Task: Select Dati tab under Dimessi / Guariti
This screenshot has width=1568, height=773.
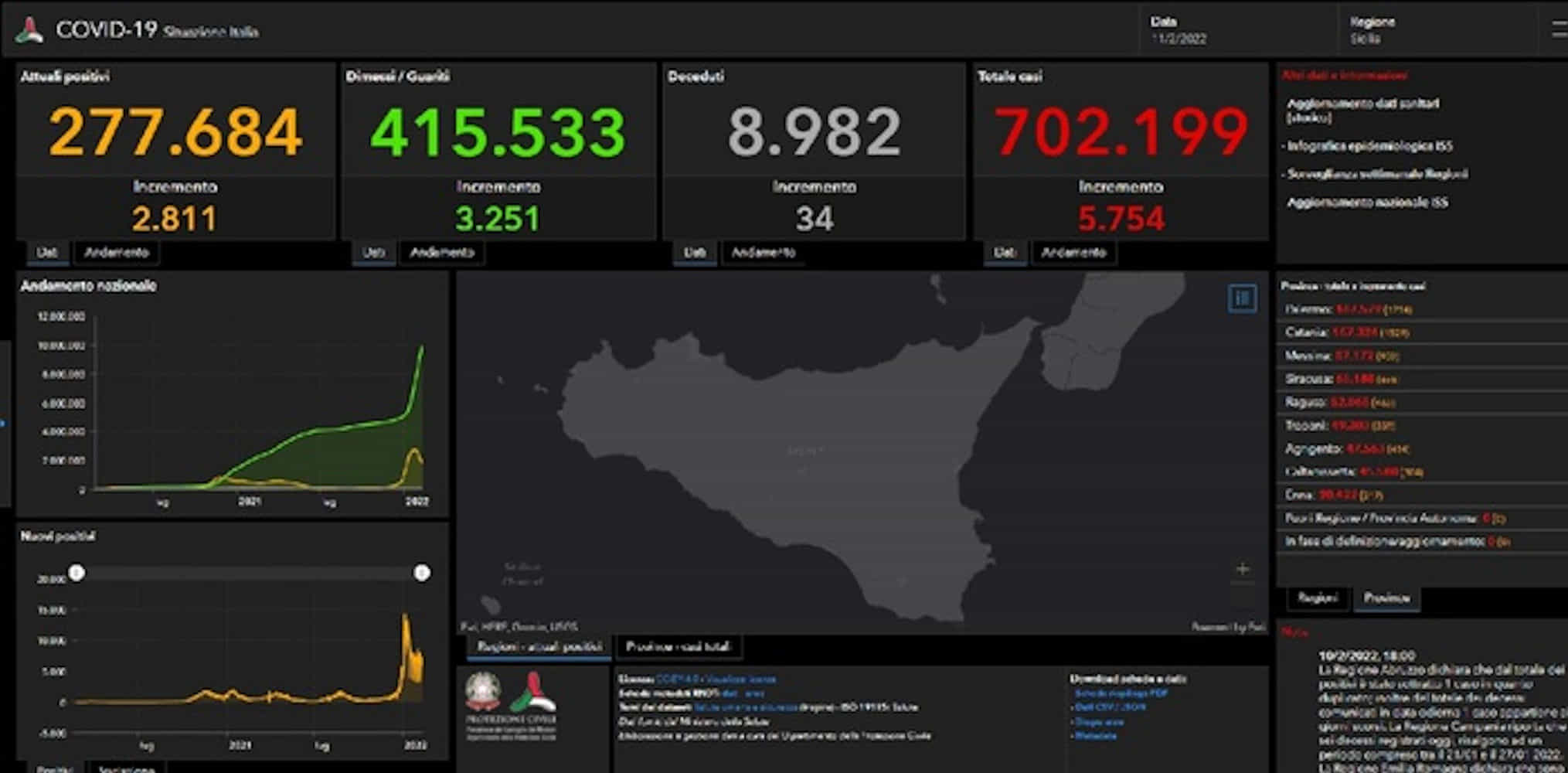Action: pos(373,252)
